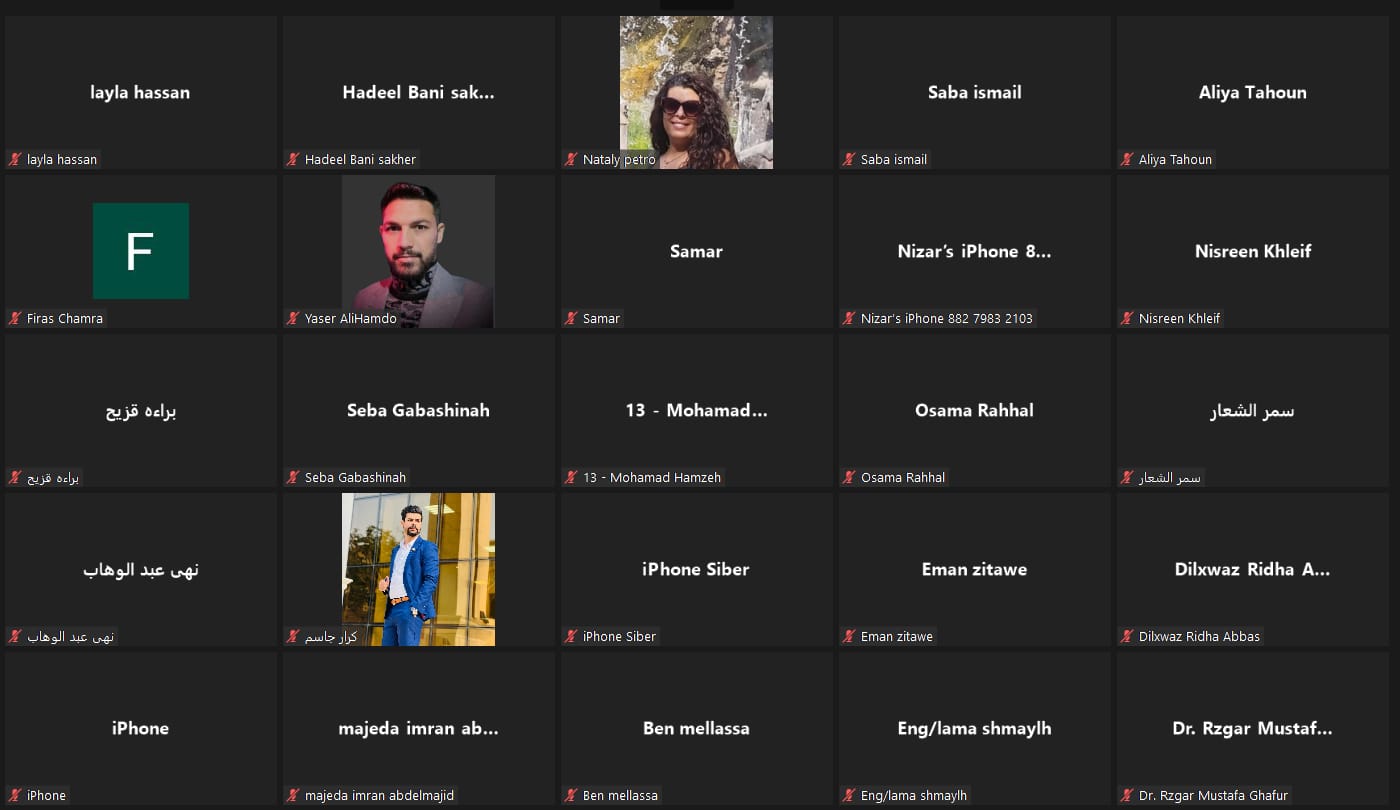This screenshot has width=1400, height=810.
Task: Click muted mic icon for Dilxwaz Ridha Abbas
Action: click(1127, 636)
